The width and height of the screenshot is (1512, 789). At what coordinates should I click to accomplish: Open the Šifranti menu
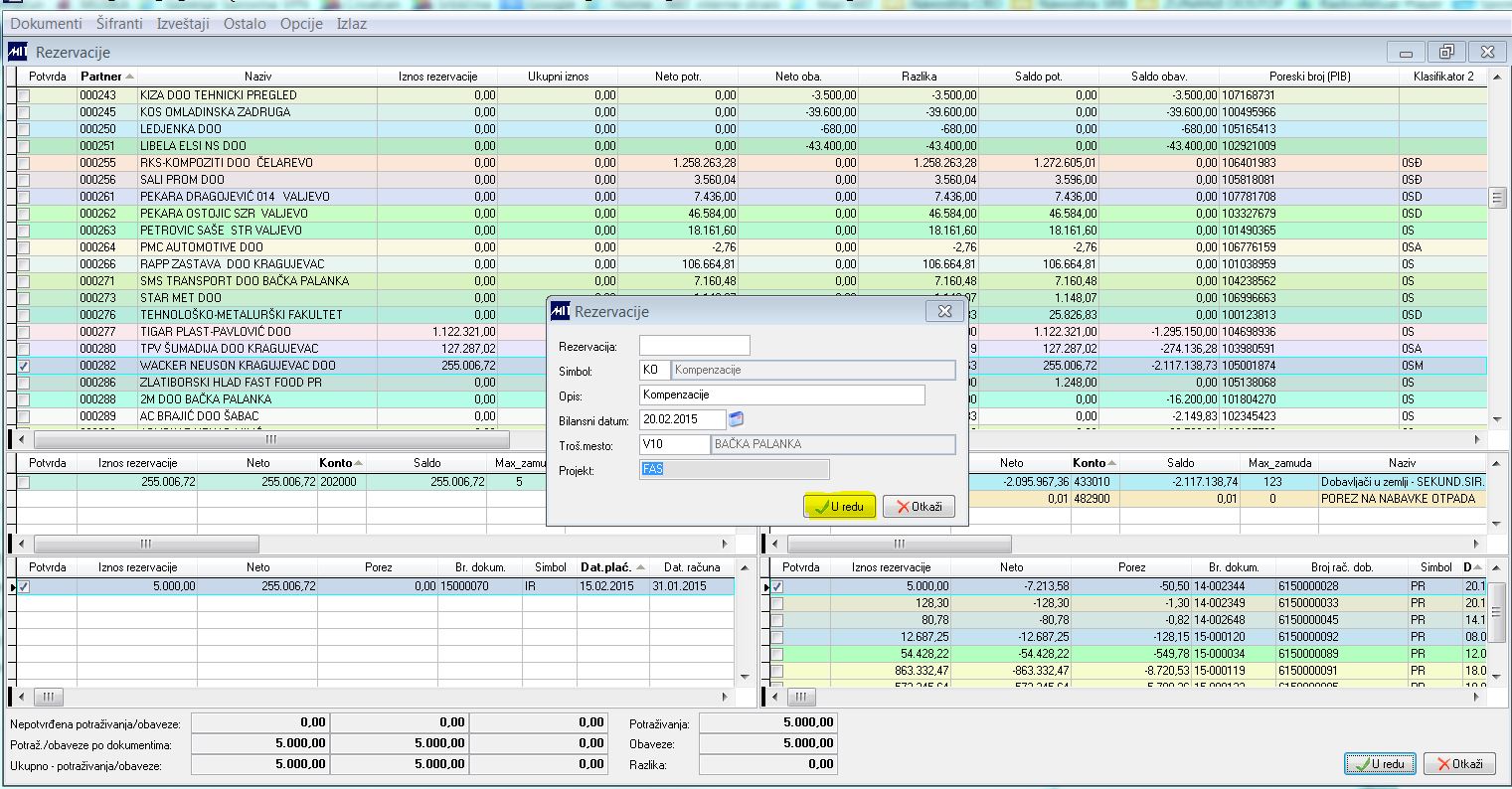(x=120, y=23)
